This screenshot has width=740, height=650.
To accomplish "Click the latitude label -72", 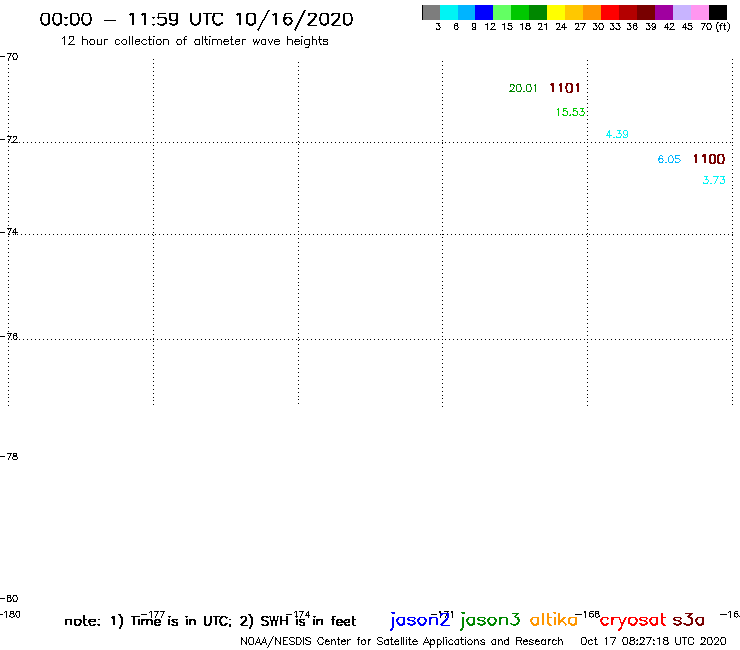I will [9, 139].
